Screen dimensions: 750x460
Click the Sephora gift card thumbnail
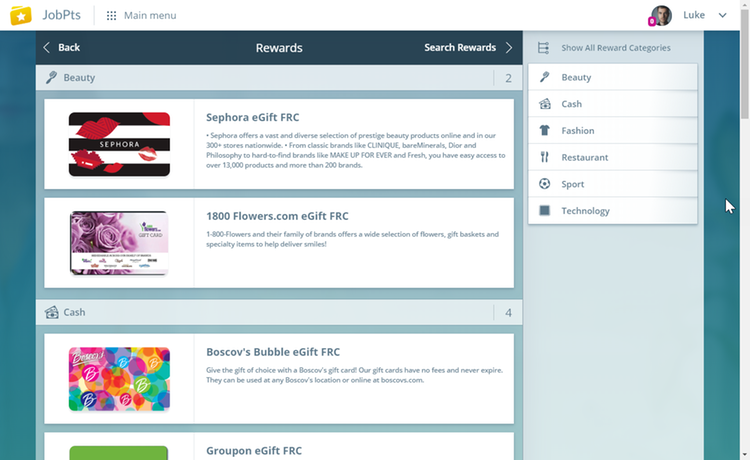[119, 144]
